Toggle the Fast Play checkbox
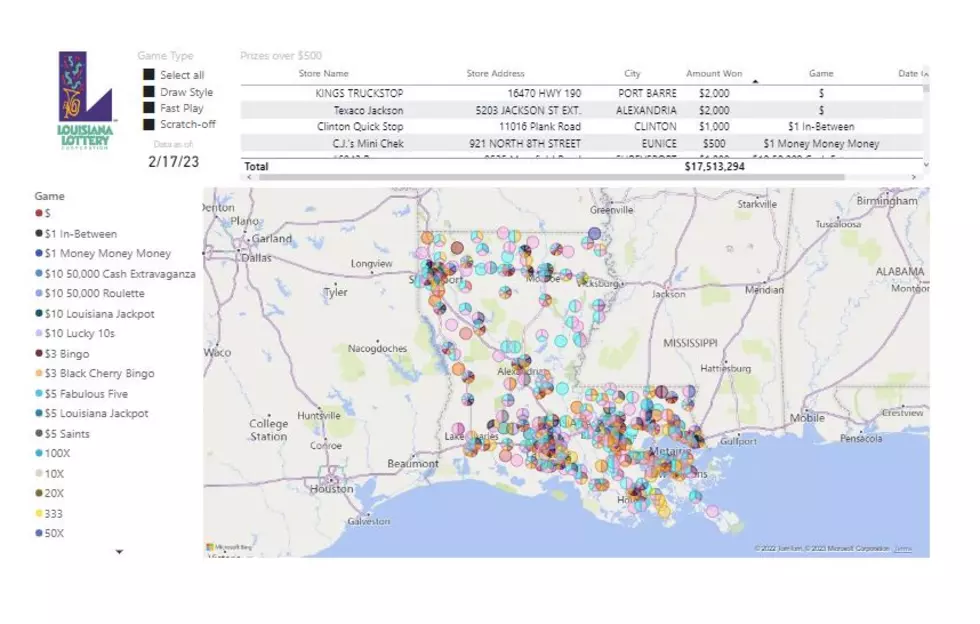 (x=149, y=108)
